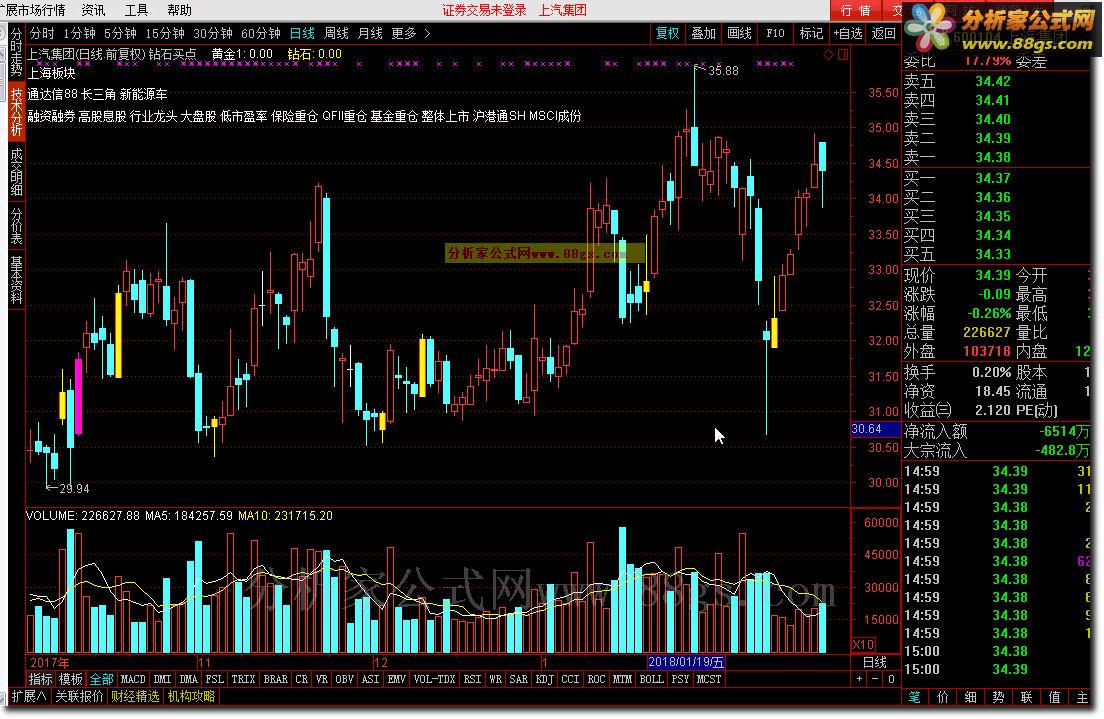The width and height of the screenshot is (1104, 719).
Task: Click the 2018/01/19 date marker on the timeline
Action: click(686, 662)
